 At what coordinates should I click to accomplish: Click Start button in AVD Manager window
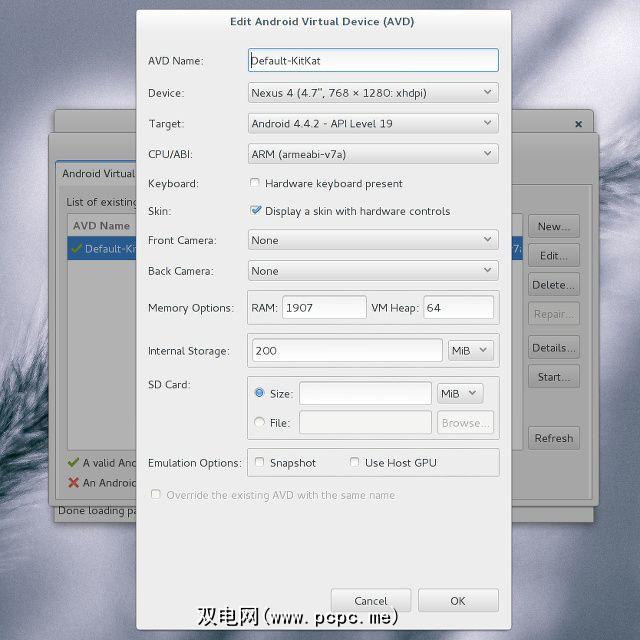[553, 377]
